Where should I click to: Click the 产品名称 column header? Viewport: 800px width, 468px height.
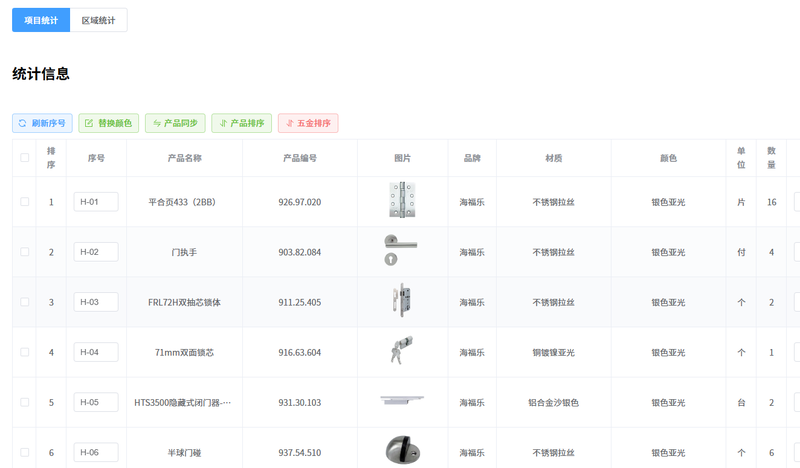(x=185, y=158)
